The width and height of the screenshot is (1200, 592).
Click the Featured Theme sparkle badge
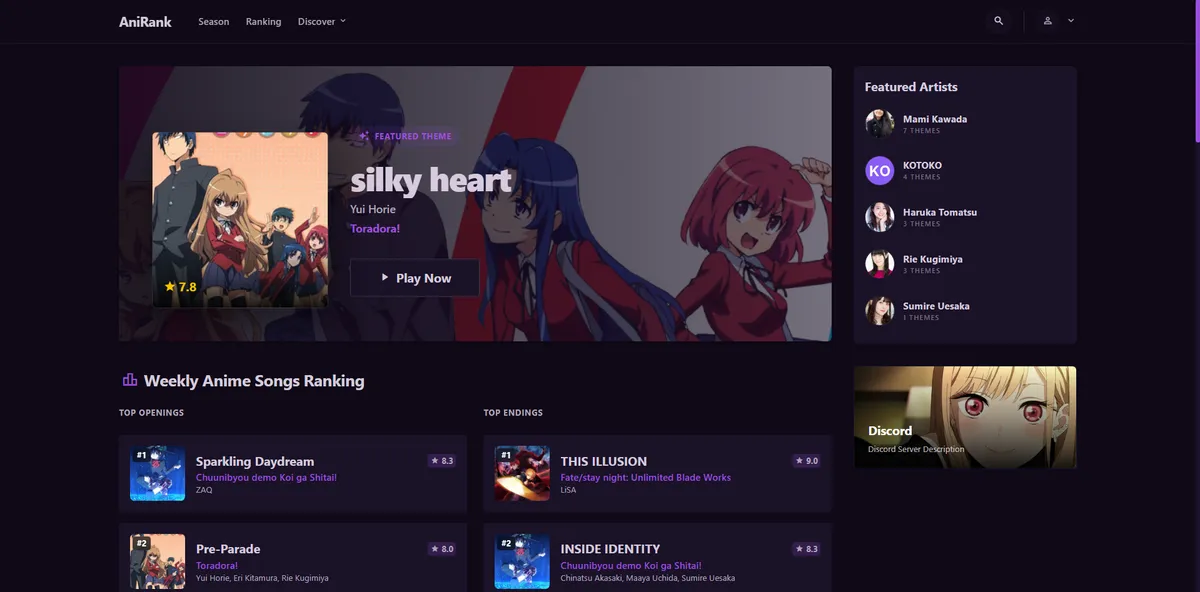pos(406,136)
